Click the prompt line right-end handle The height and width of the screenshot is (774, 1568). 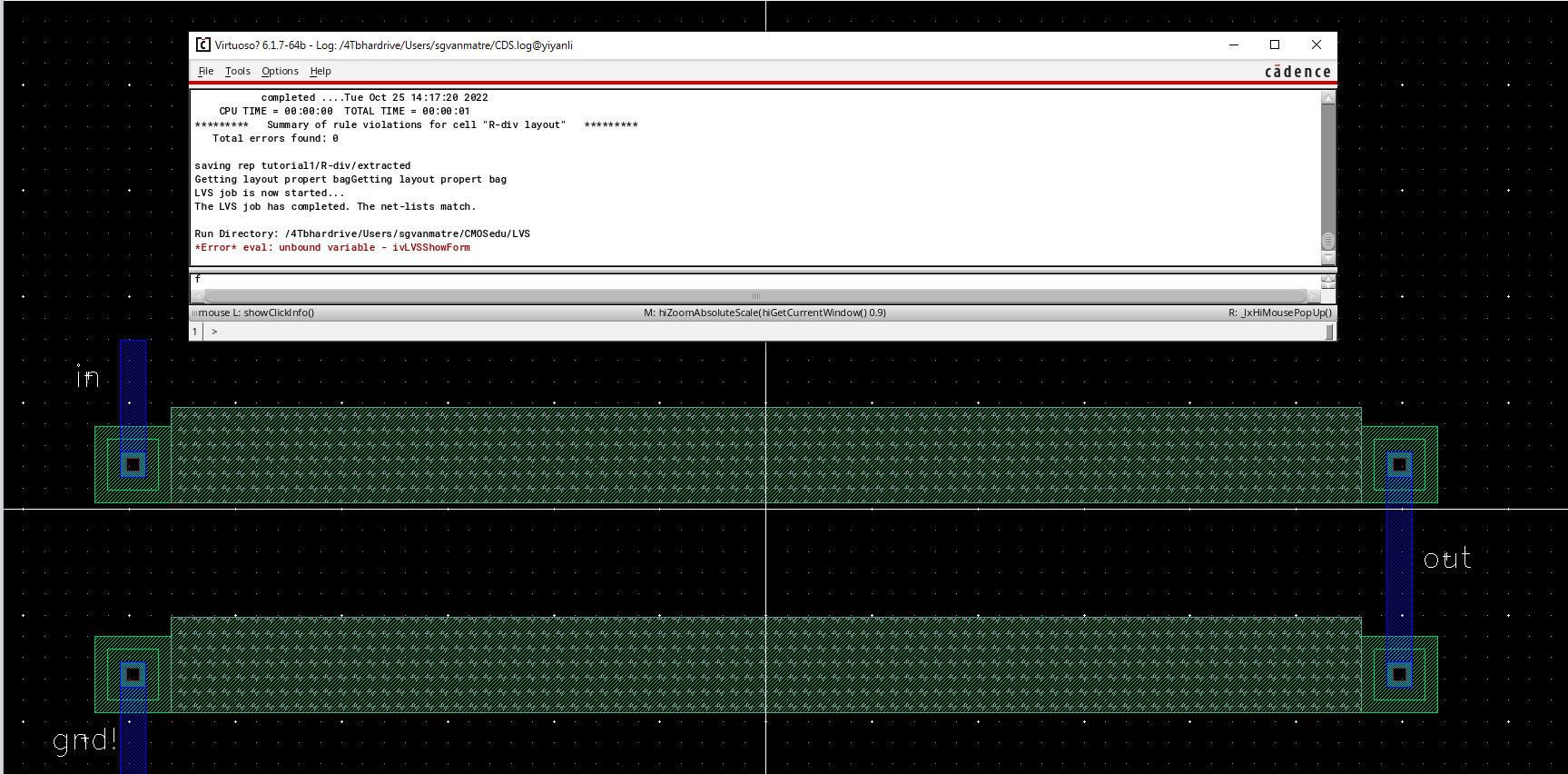point(1330,332)
